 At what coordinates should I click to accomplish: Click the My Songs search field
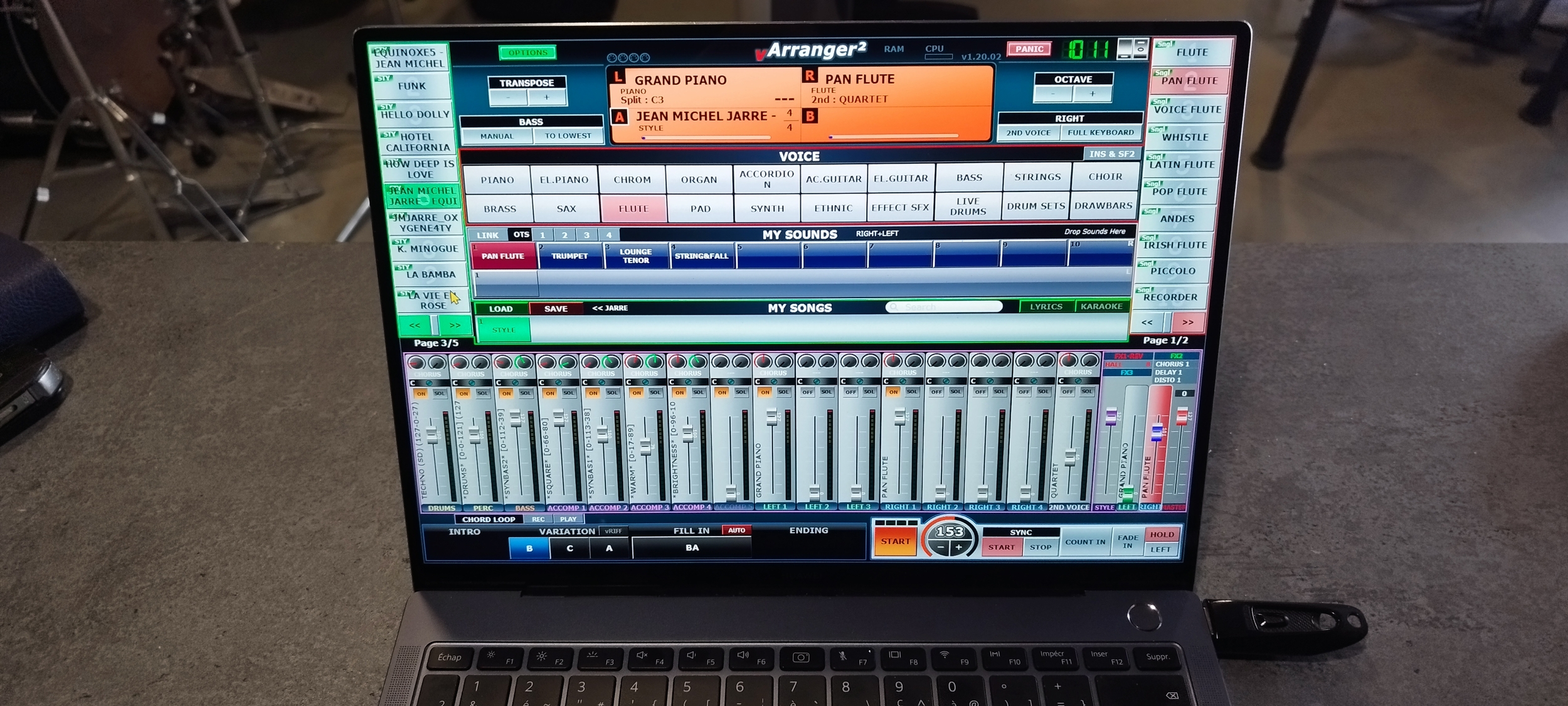pos(943,307)
